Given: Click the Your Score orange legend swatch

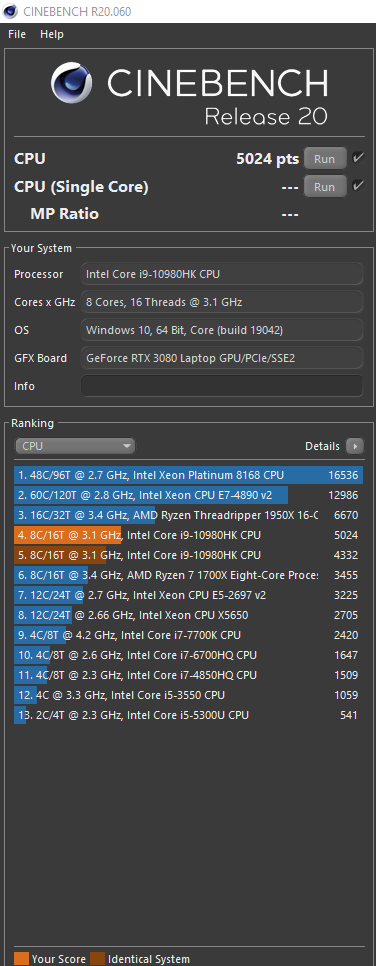Looking at the screenshot, I should pyautogui.click(x=21, y=959).
